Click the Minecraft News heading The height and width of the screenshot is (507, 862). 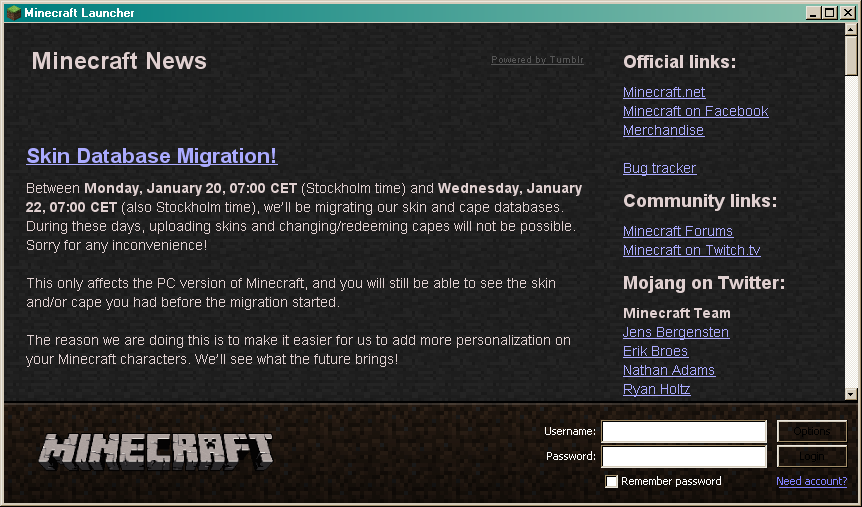(x=119, y=61)
